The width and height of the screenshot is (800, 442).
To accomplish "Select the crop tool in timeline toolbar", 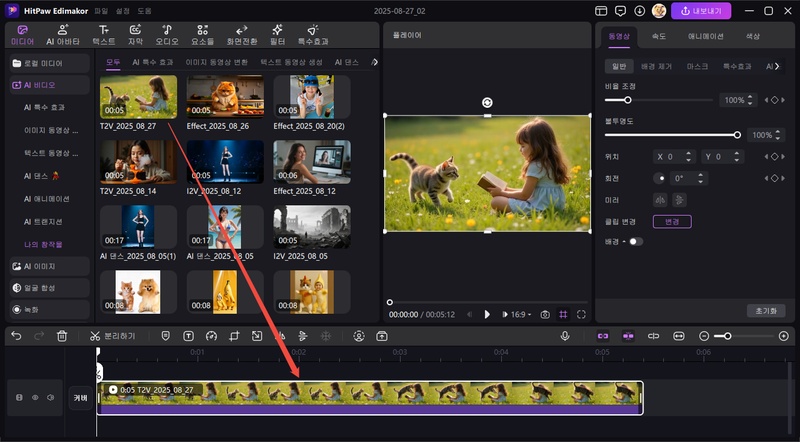I will (234, 336).
